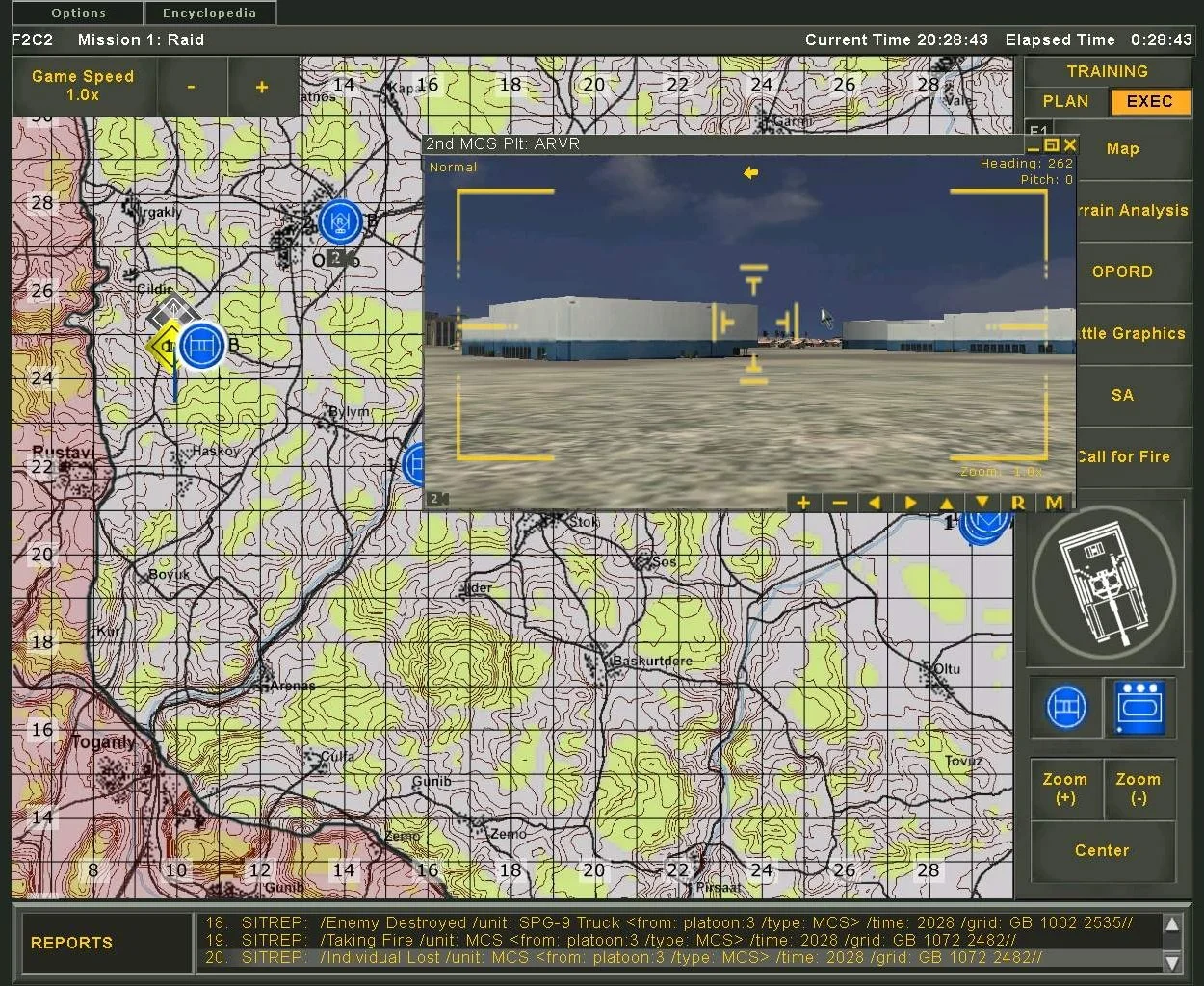This screenshot has width=1204, height=986.
Task: Tilt ARVR camera up with the triangle icon
Action: pos(946,503)
